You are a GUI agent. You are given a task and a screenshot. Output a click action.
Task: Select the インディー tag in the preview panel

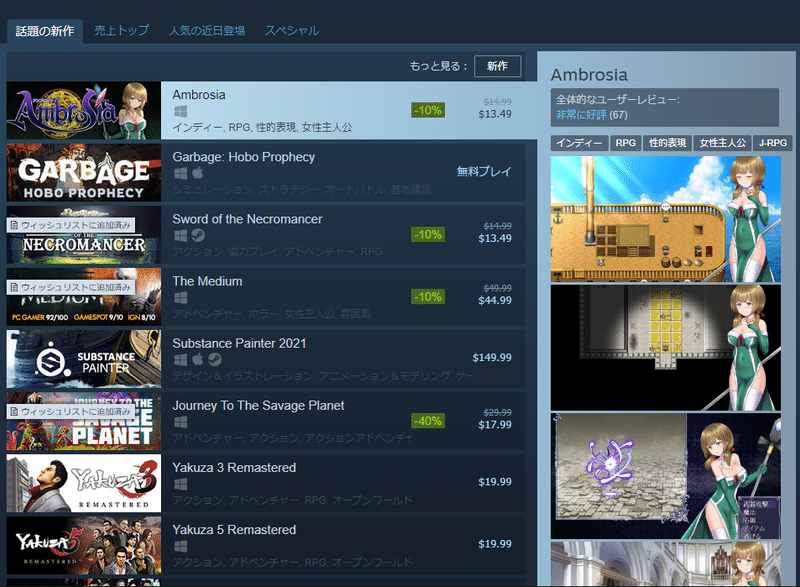579,143
